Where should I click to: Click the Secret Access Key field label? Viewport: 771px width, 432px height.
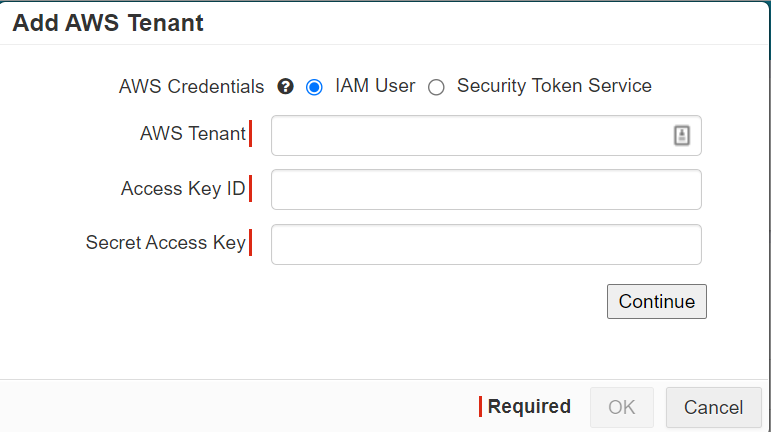coord(166,243)
